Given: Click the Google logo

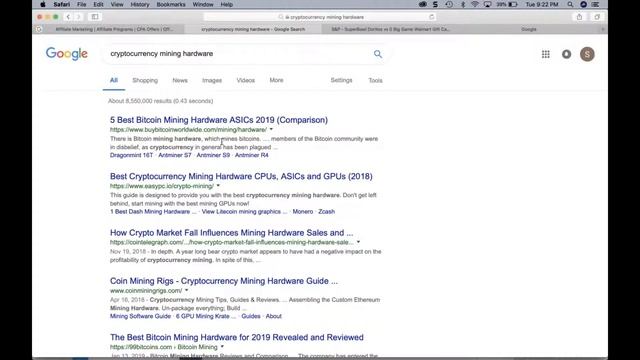Looking at the screenshot, I should (x=67, y=53).
